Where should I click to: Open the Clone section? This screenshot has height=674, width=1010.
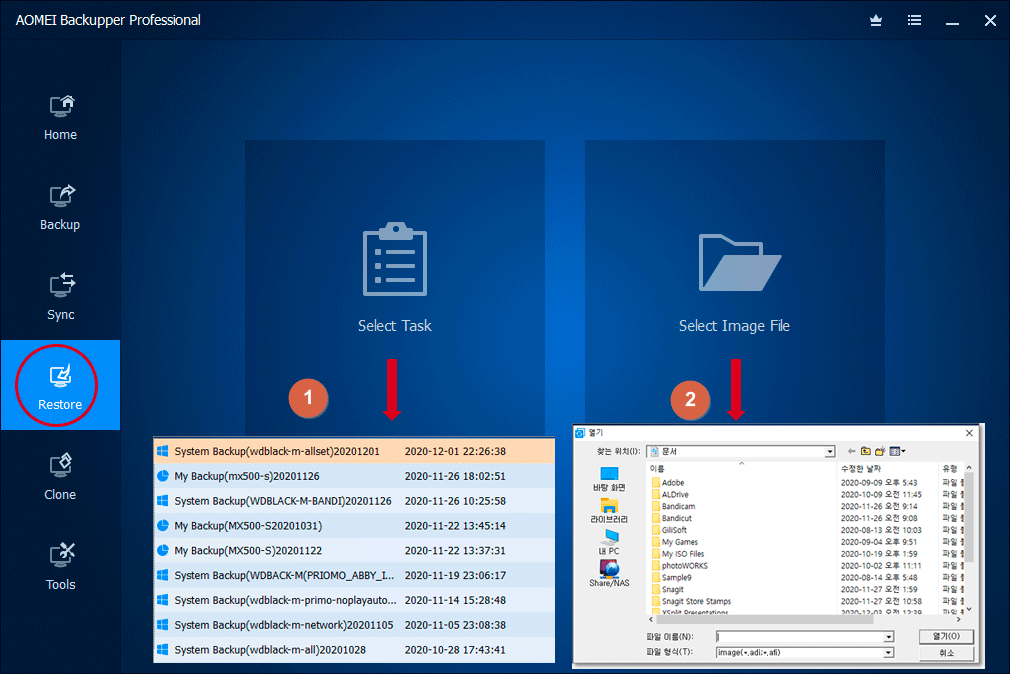(61, 477)
